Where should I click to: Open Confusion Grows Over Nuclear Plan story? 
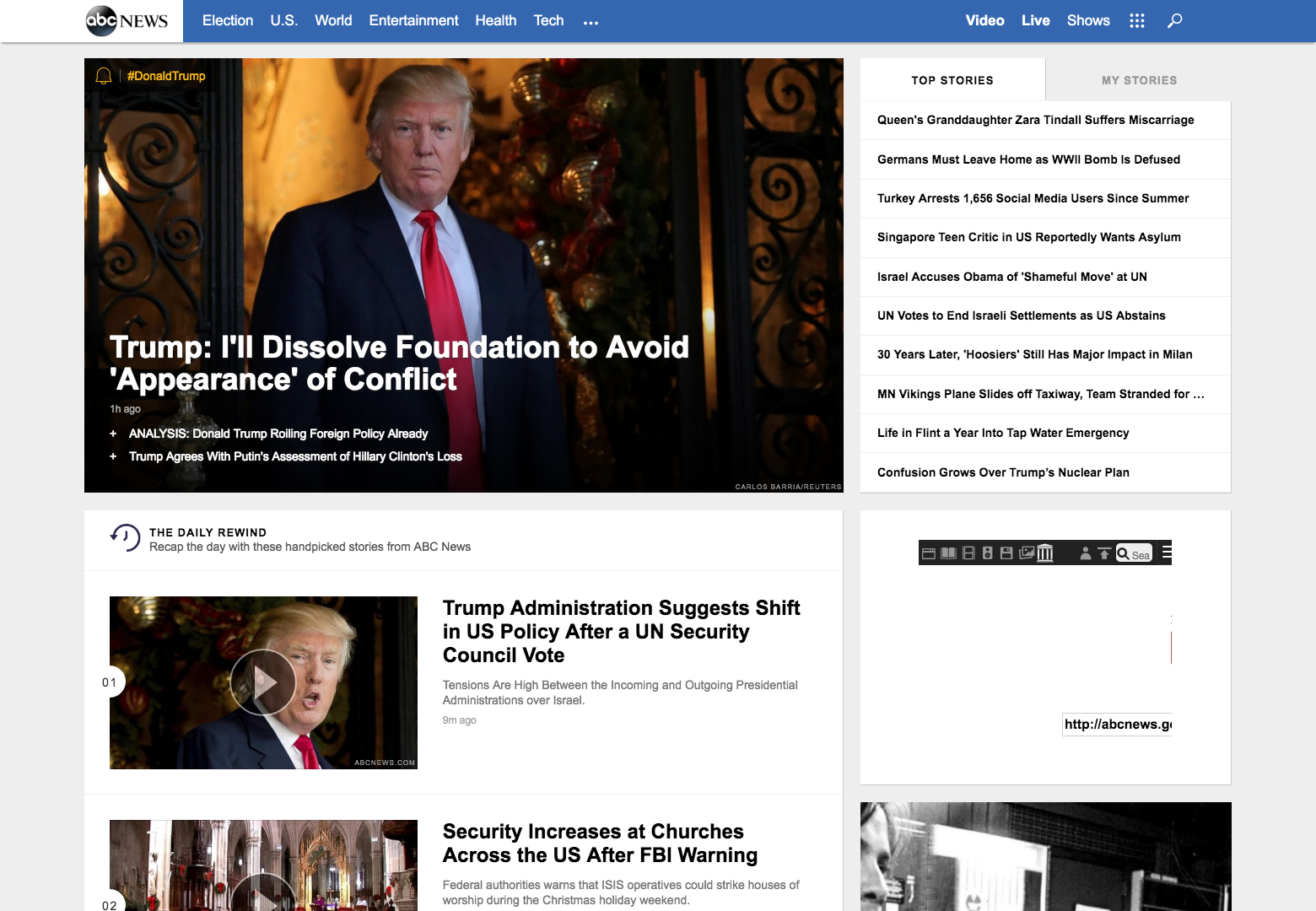pos(1003,472)
